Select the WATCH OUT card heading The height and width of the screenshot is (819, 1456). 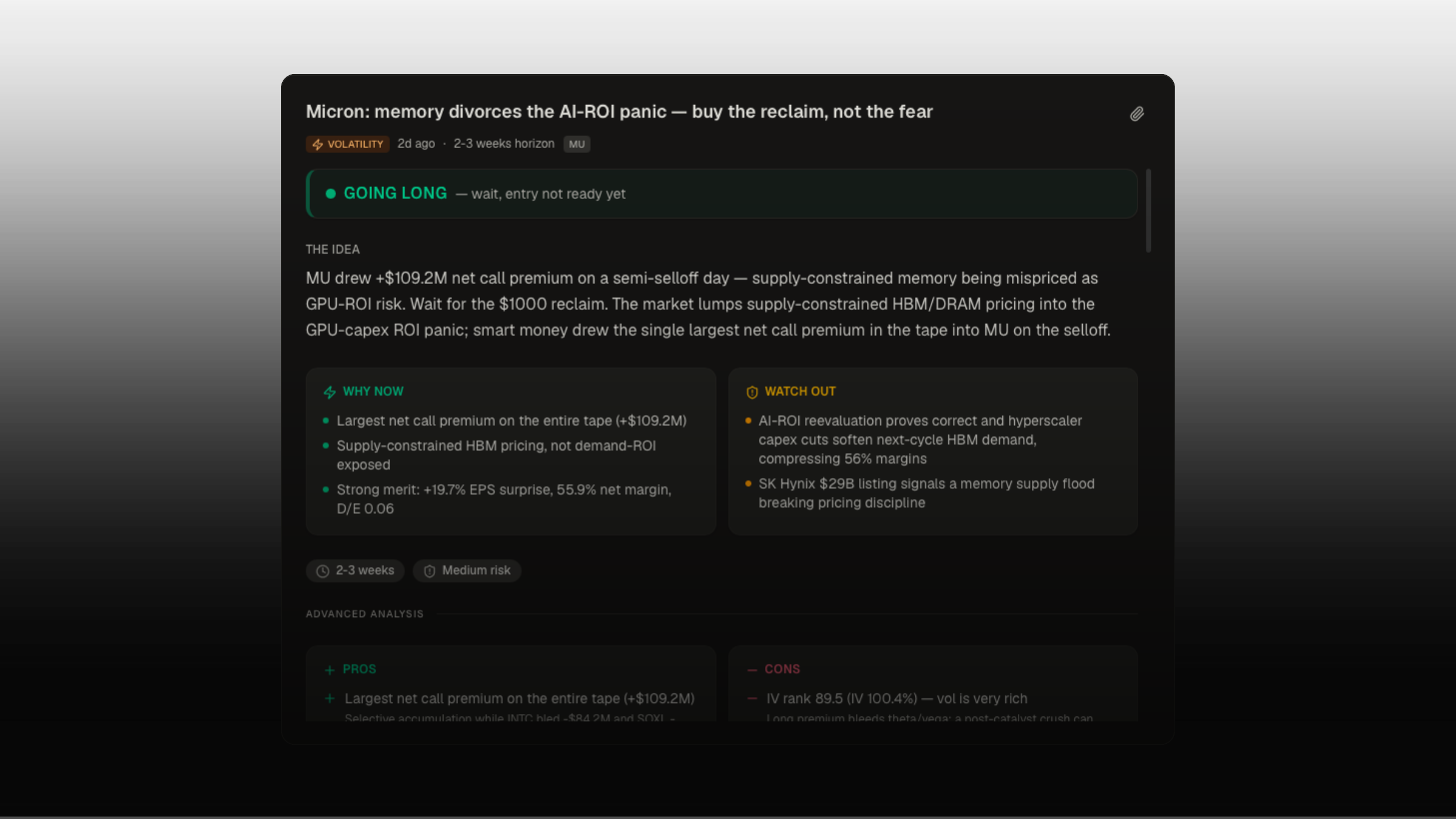(x=800, y=391)
